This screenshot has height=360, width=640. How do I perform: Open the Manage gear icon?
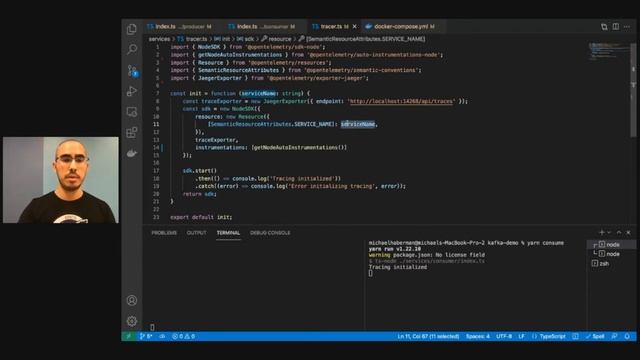tap(131, 321)
